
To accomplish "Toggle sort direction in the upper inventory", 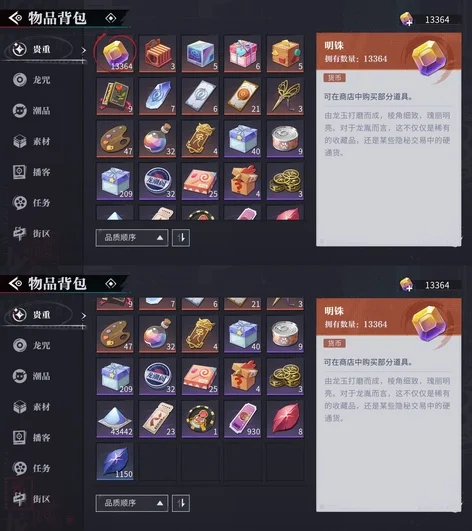I will [181, 238].
